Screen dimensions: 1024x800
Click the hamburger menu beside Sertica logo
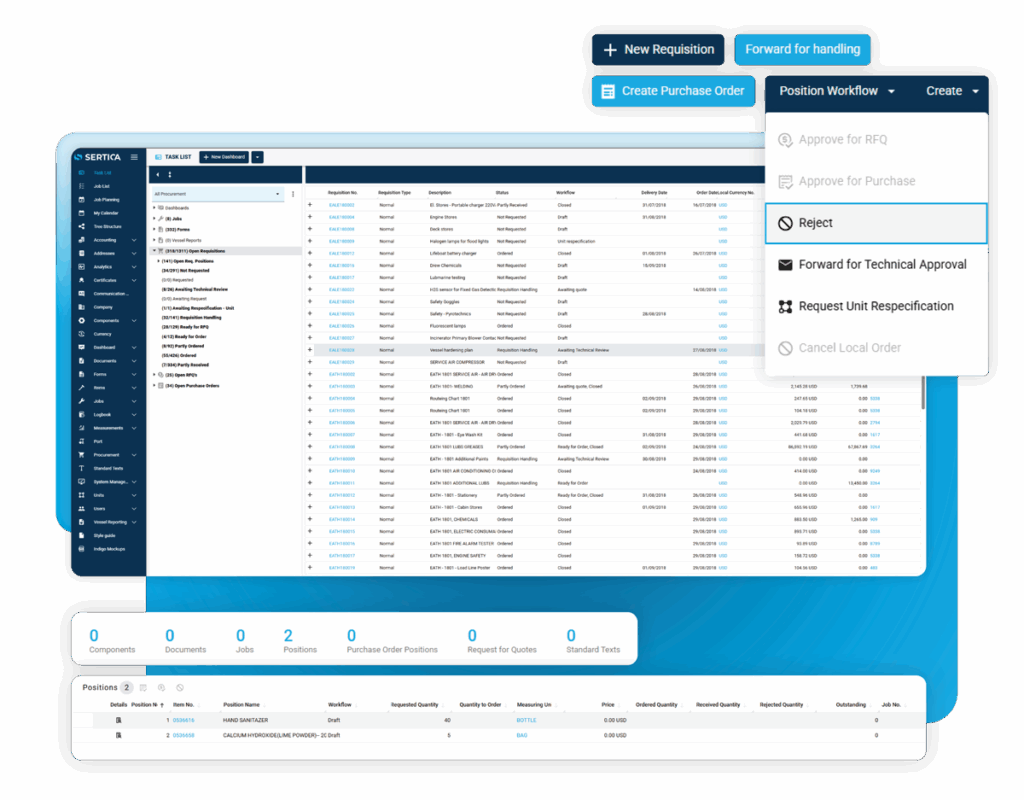[x=134, y=158]
